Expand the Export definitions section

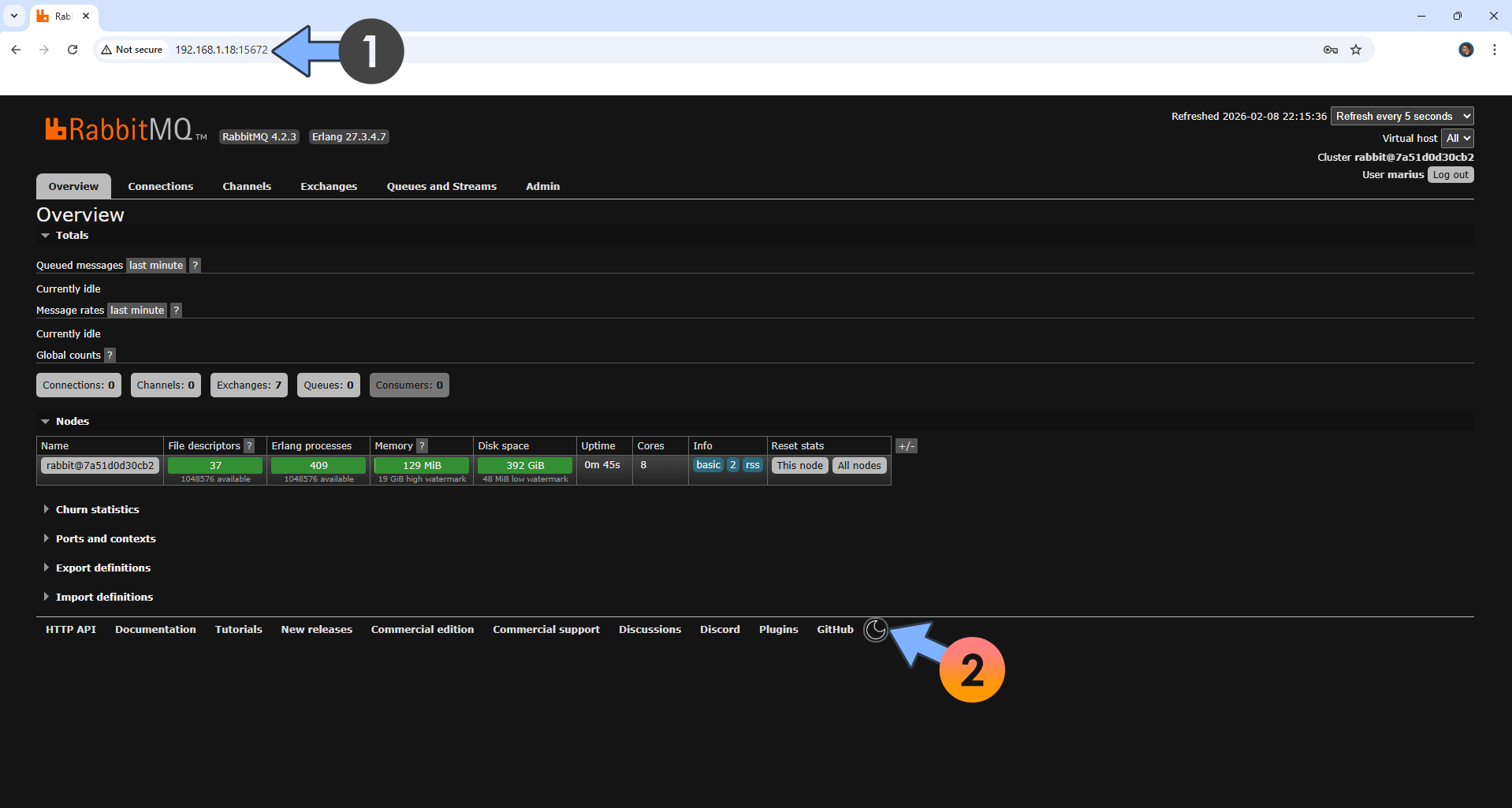point(102,568)
